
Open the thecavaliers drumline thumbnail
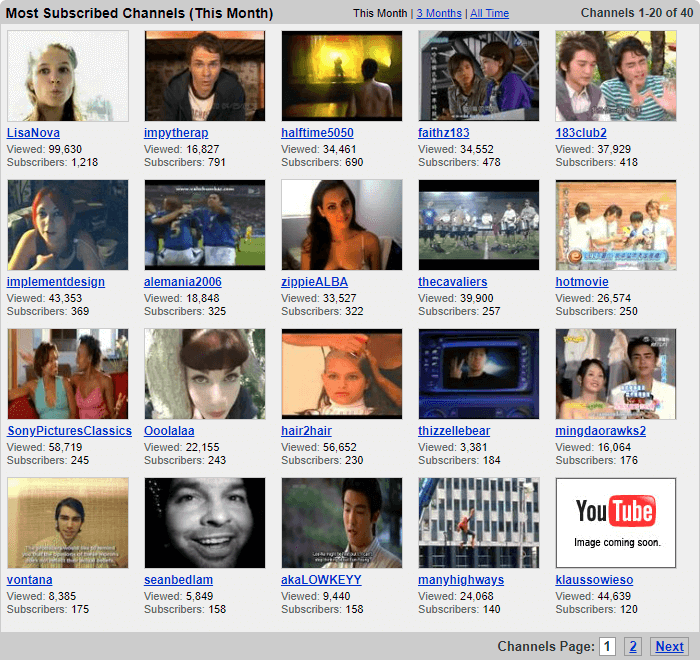point(479,225)
